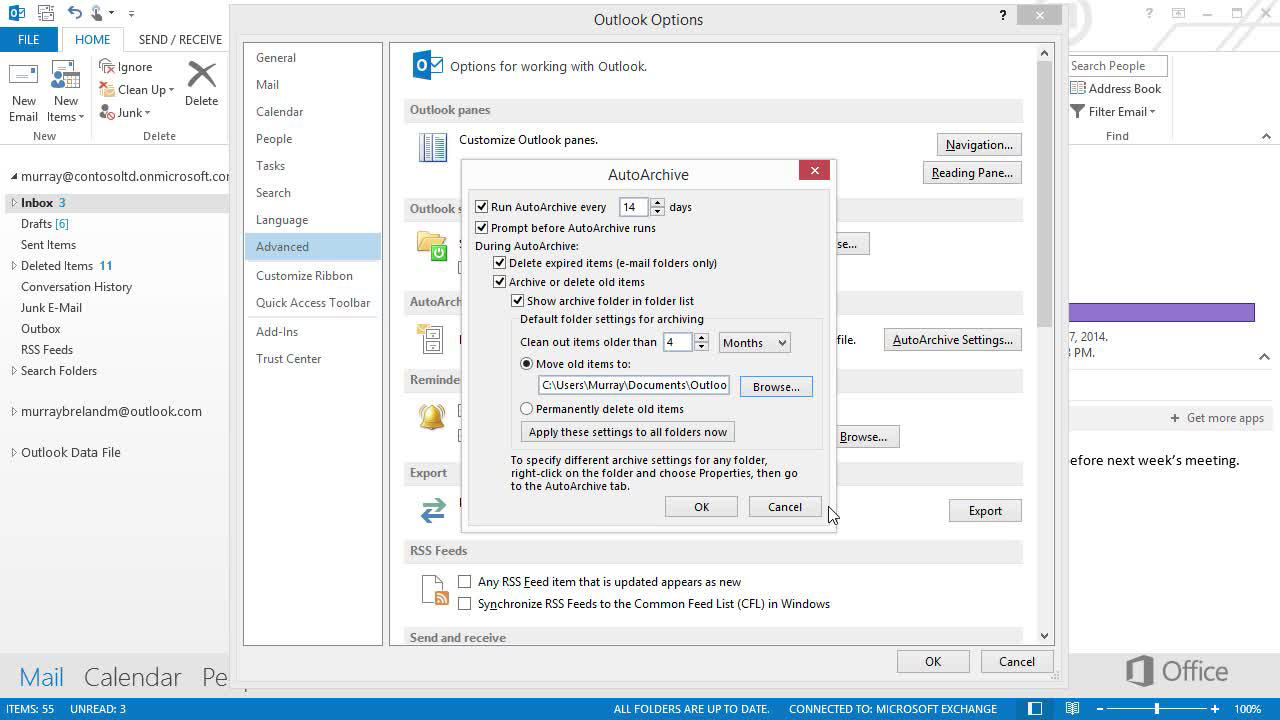
Task: Click the Junk icon
Action: pos(107,112)
